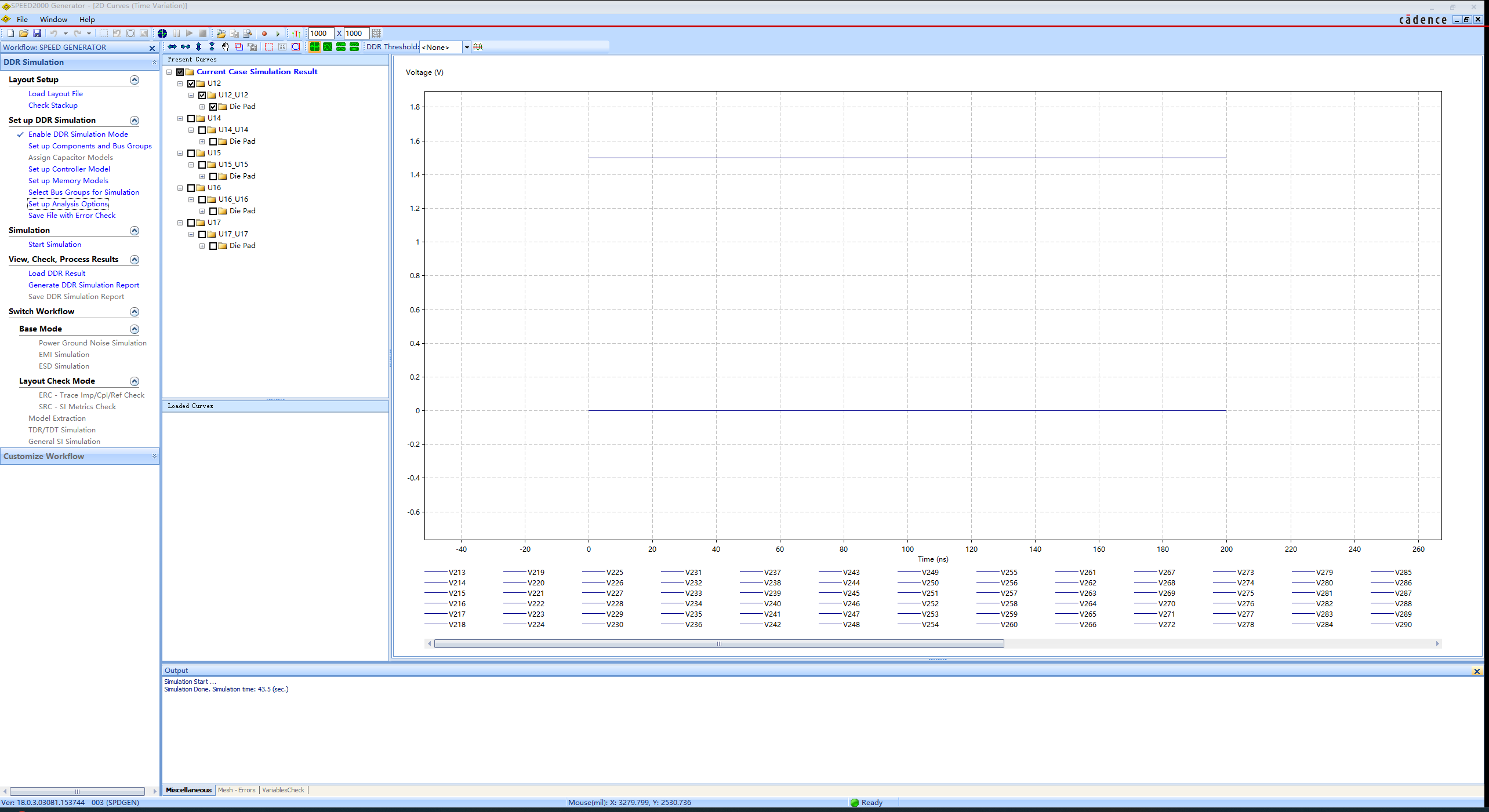The image size is (1489, 812).
Task: Click the icon right of DDR Threshold dropdown
Action: pyautogui.click(x=478, y=47)
